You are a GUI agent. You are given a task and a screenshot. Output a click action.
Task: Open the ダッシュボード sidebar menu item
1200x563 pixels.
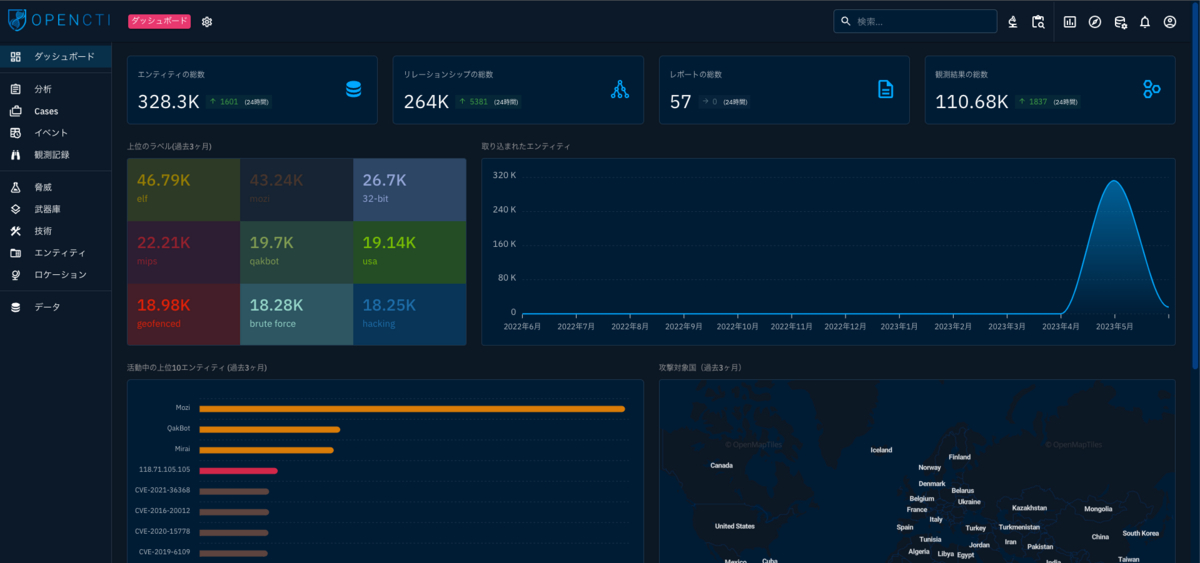pos(56,57)
